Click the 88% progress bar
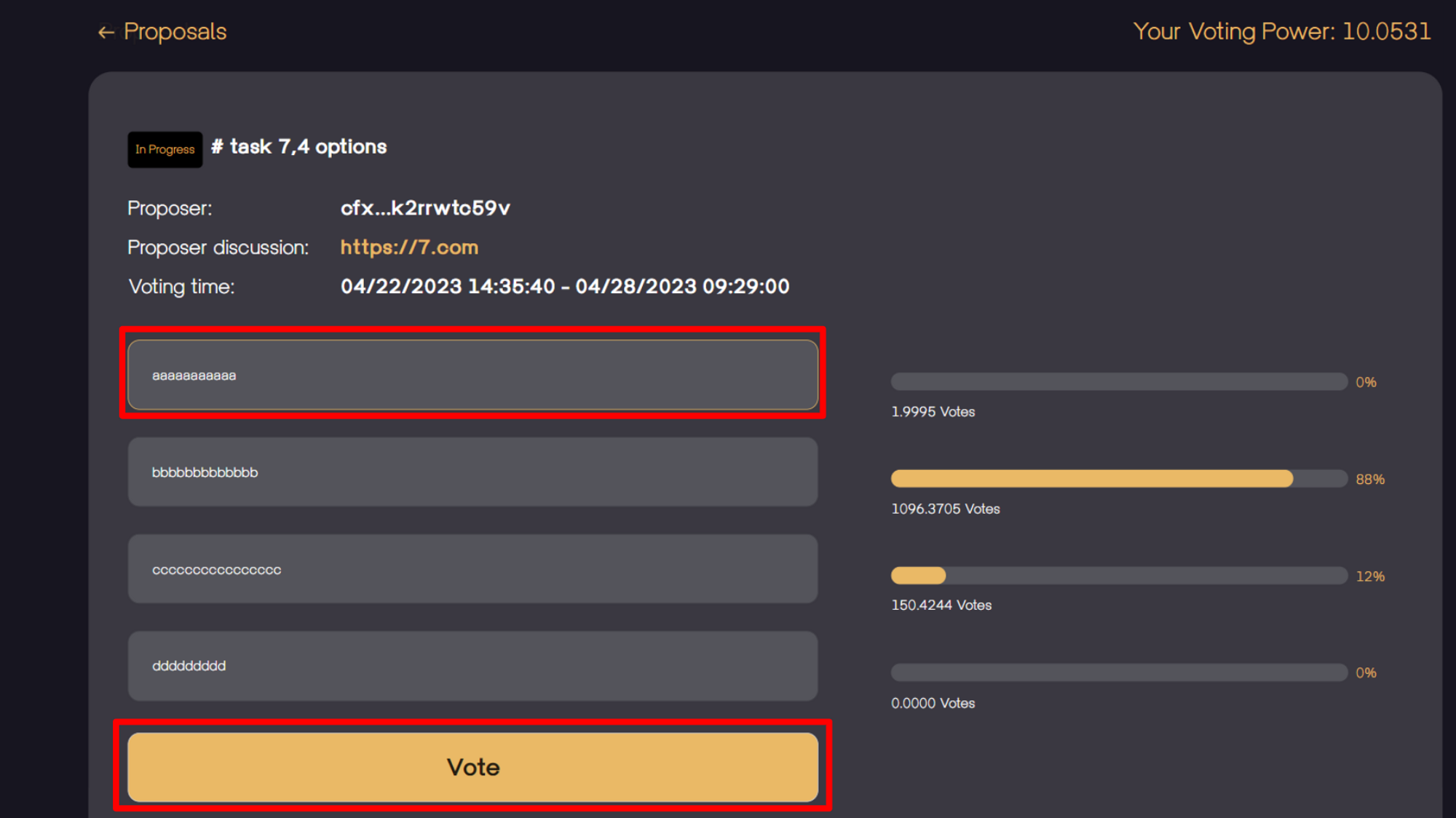This screenshot has width=1456, height=818. pyautogui.click(x=1119, y=479)
